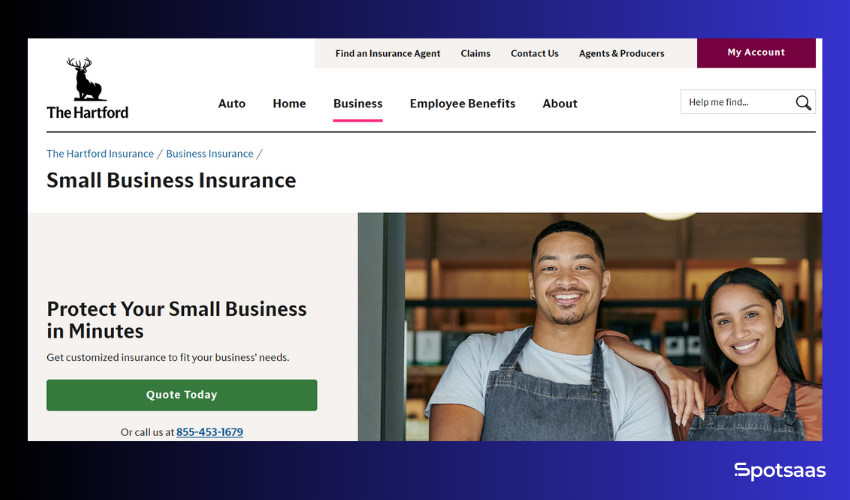The image size is (850, 500).
Task: Open the About menu
Action: (560, 104)
